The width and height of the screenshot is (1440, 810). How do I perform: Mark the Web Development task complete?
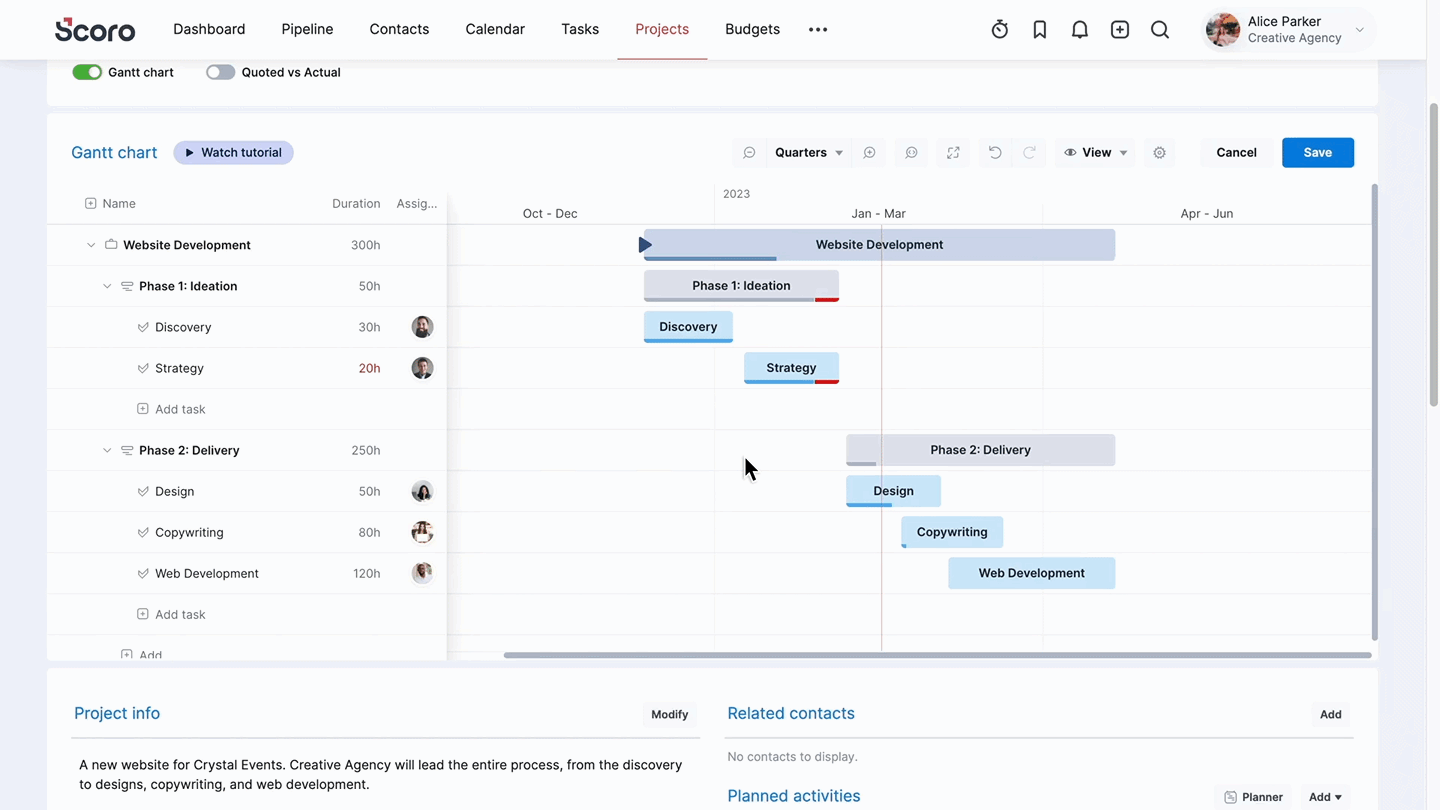click(x=143, y=573)
